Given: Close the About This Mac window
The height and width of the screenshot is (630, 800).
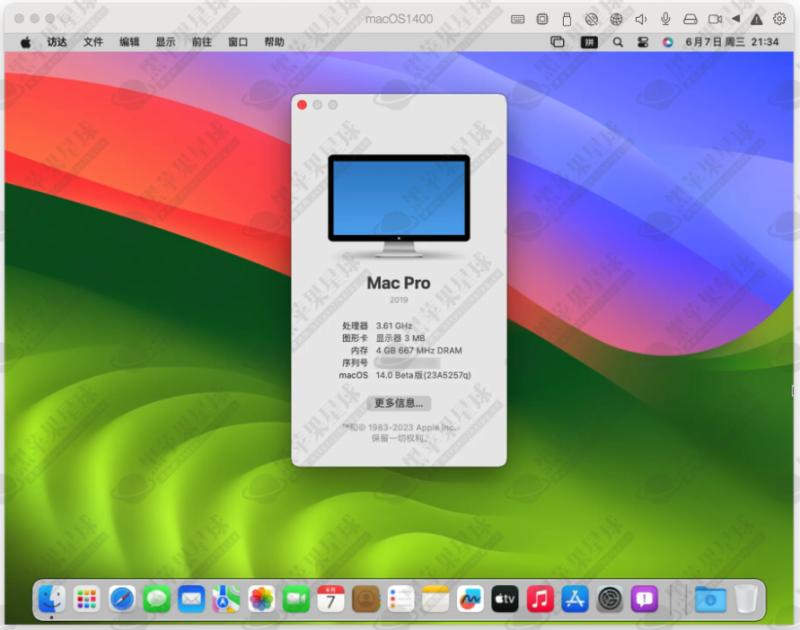Looking at the screenshot, I should 302,105.
